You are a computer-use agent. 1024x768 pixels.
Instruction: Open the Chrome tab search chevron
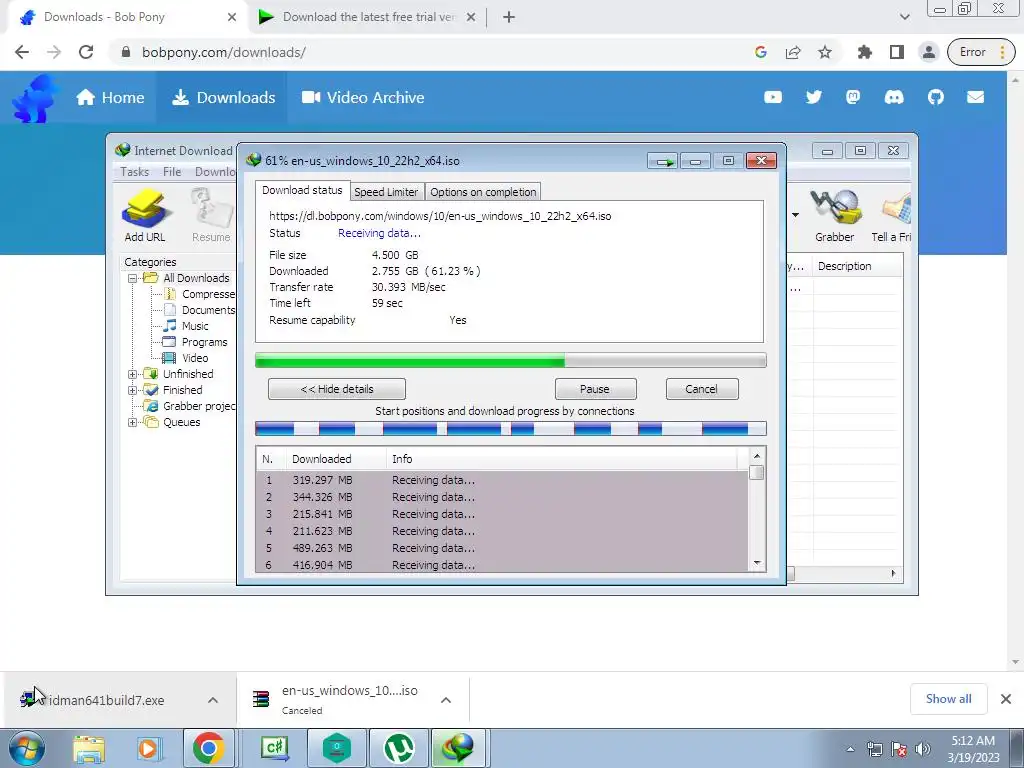(904, 17)
